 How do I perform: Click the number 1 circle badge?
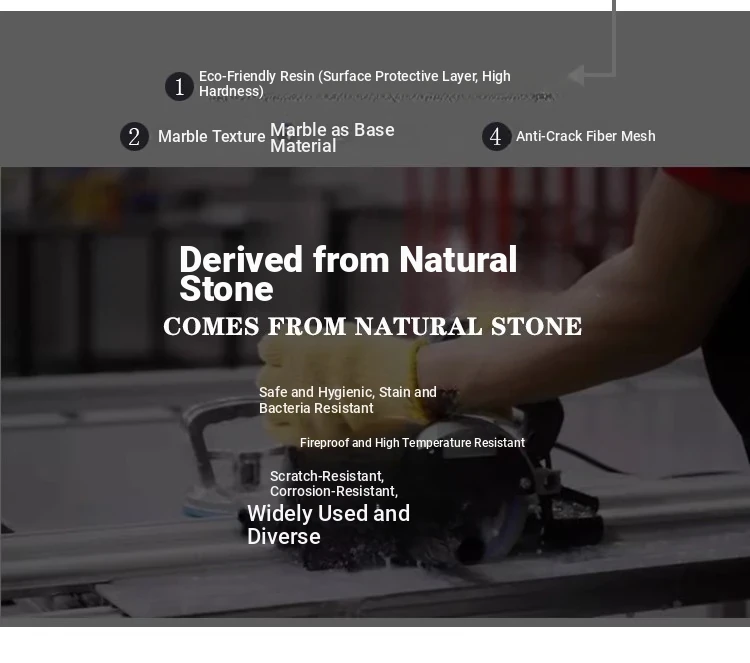[x=179, y=87]
